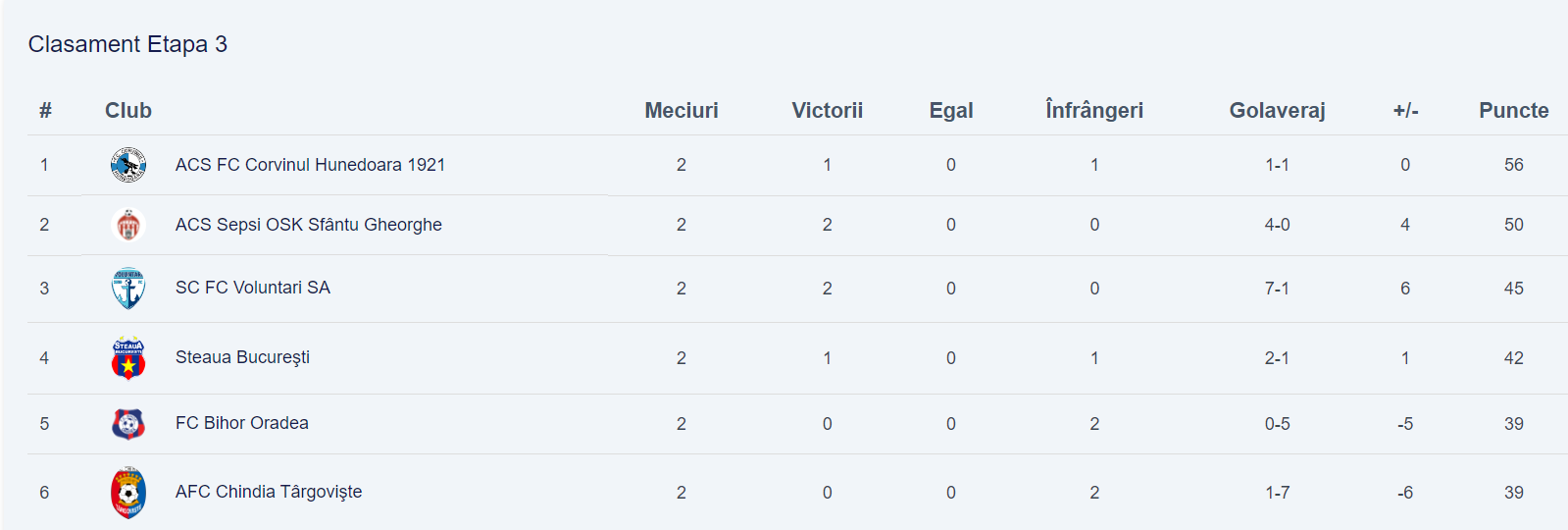Open ACS Sepsi OSK Sfântu Gheorghe team page
This screenshot has height=530, width=1568.
(x=308, y=225)
